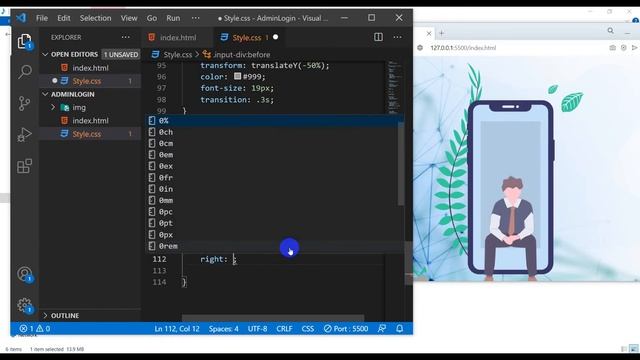Open editor More Actions ellipsis
The width and height of the screenshot is (640, 360).
(x=397, y=37)
